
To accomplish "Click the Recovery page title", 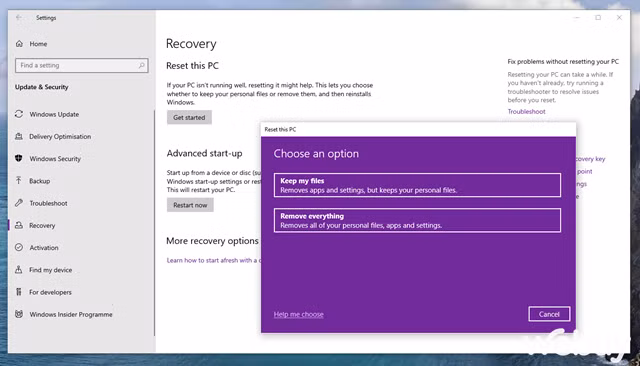I will [x=191, y=44].
